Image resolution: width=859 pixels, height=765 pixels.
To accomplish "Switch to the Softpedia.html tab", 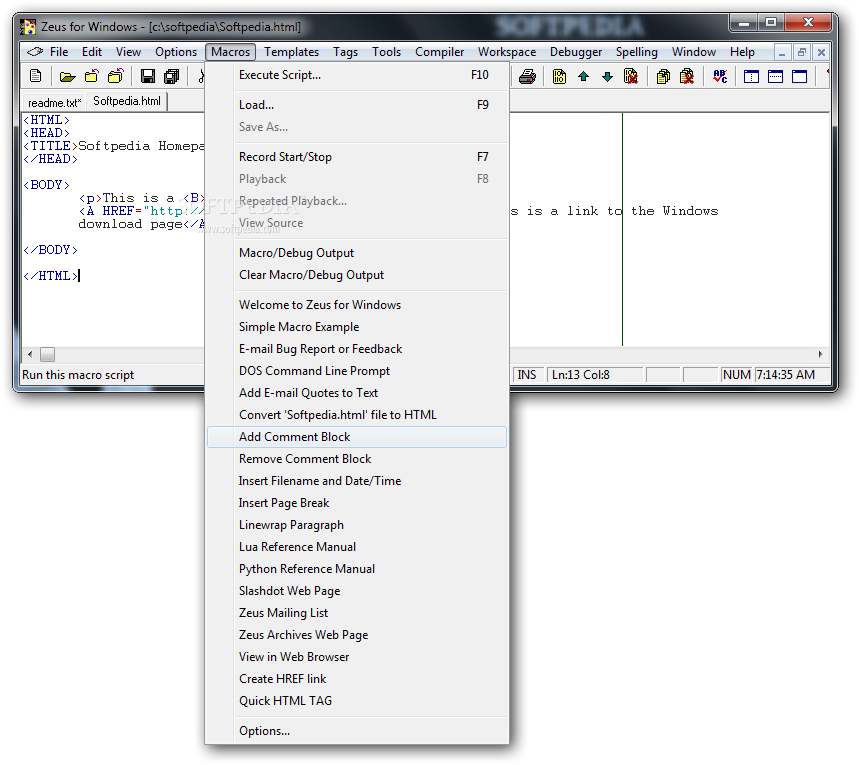I will point(127,101).
